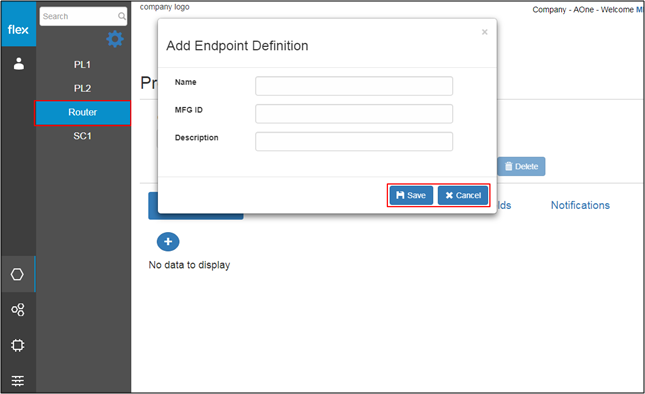This screenshot has width=645, height=394.
Task: Cancel the Add Endpoint Definition dialog
Action: 463,195
